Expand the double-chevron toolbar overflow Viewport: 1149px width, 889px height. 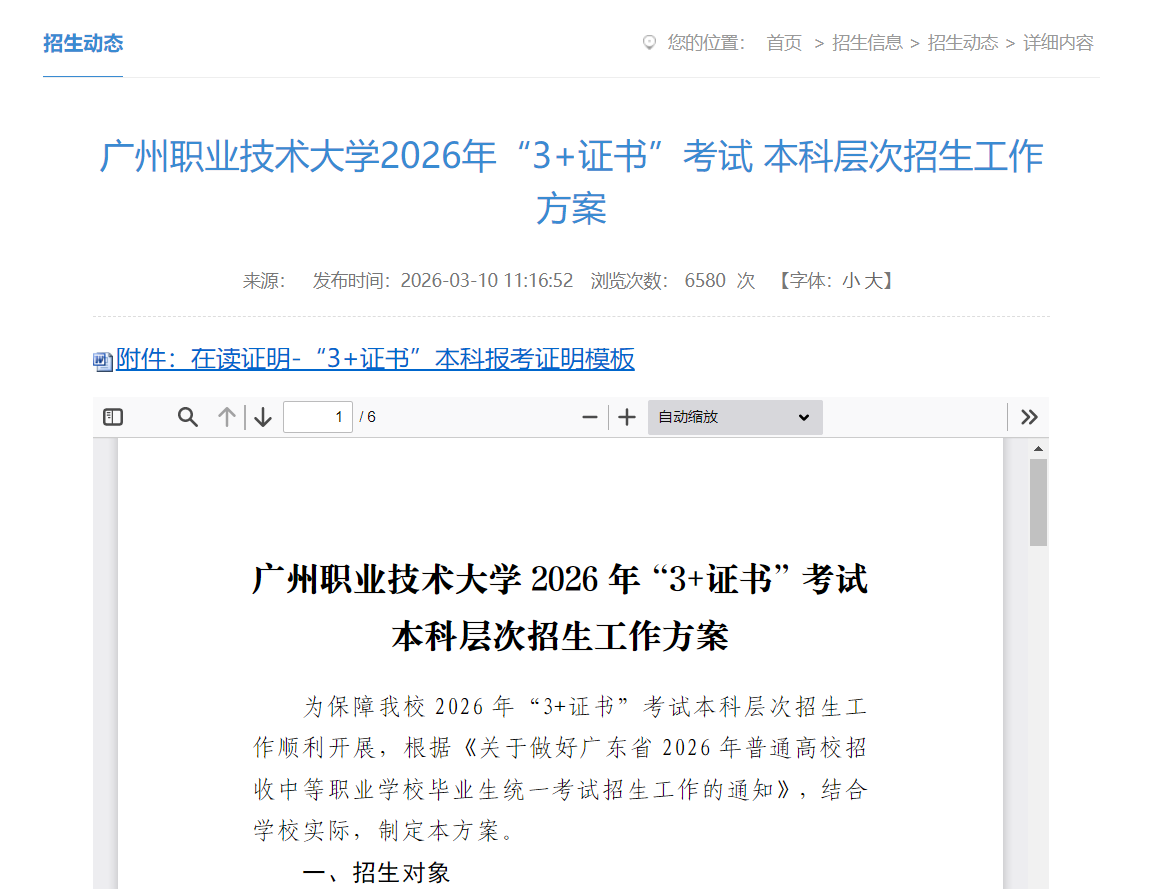click(1029, 417)
